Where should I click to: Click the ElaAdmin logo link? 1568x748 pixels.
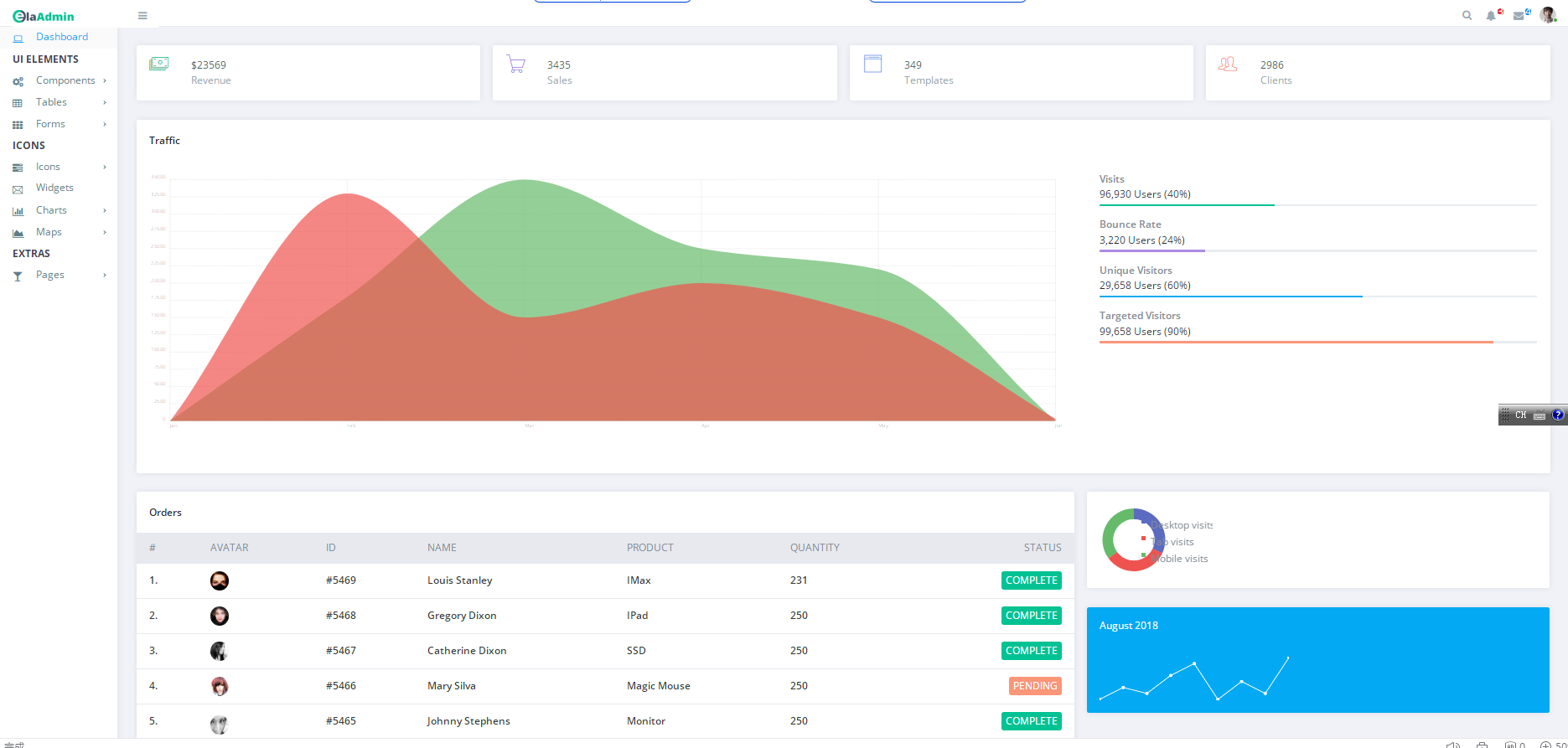pos(44,16)
